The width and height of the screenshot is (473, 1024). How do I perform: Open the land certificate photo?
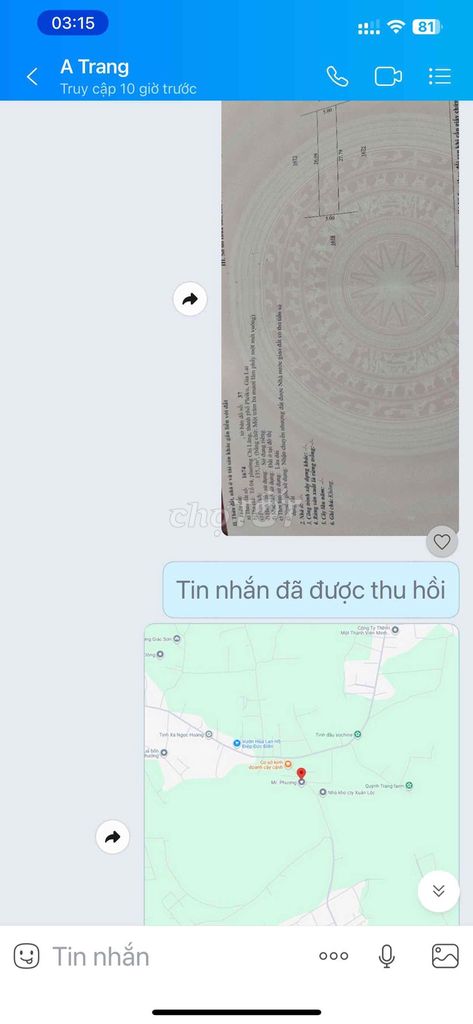click(x=340, y=318)
